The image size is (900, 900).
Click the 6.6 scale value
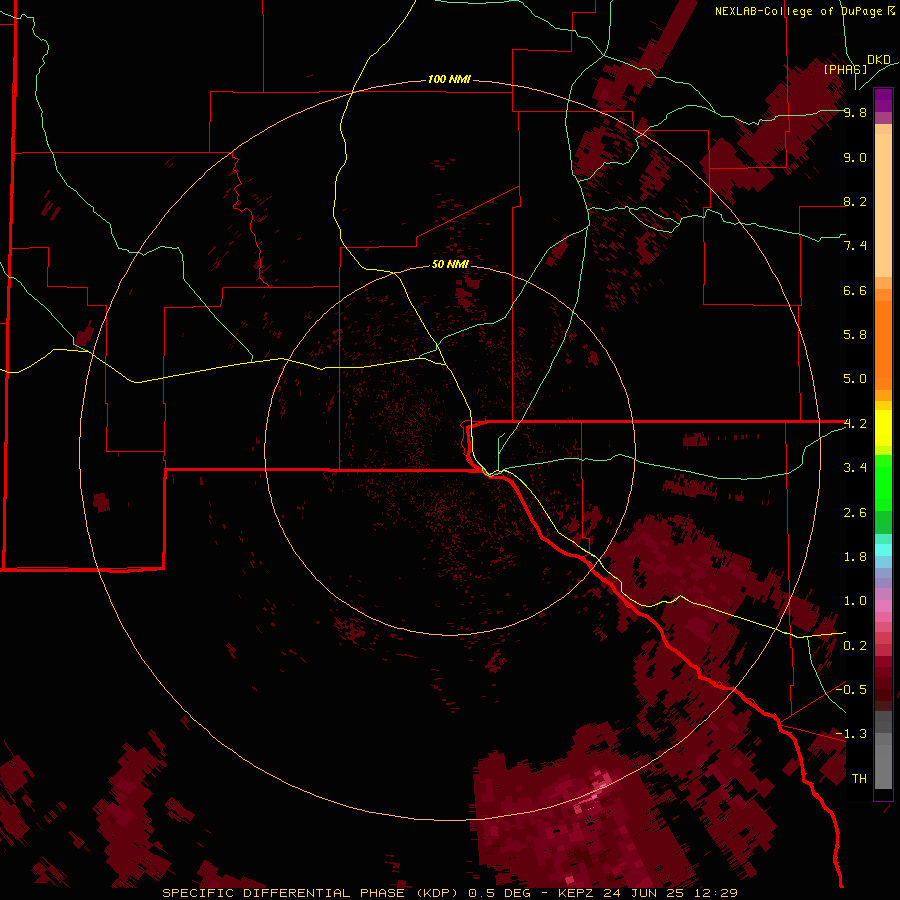coord(855,290)
